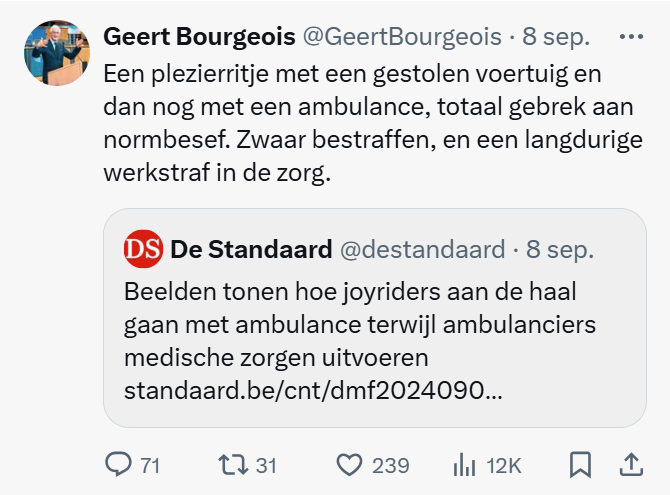This screenshot has height=495, width=670.
Task: Click the 12K views count
Action: 504,465
